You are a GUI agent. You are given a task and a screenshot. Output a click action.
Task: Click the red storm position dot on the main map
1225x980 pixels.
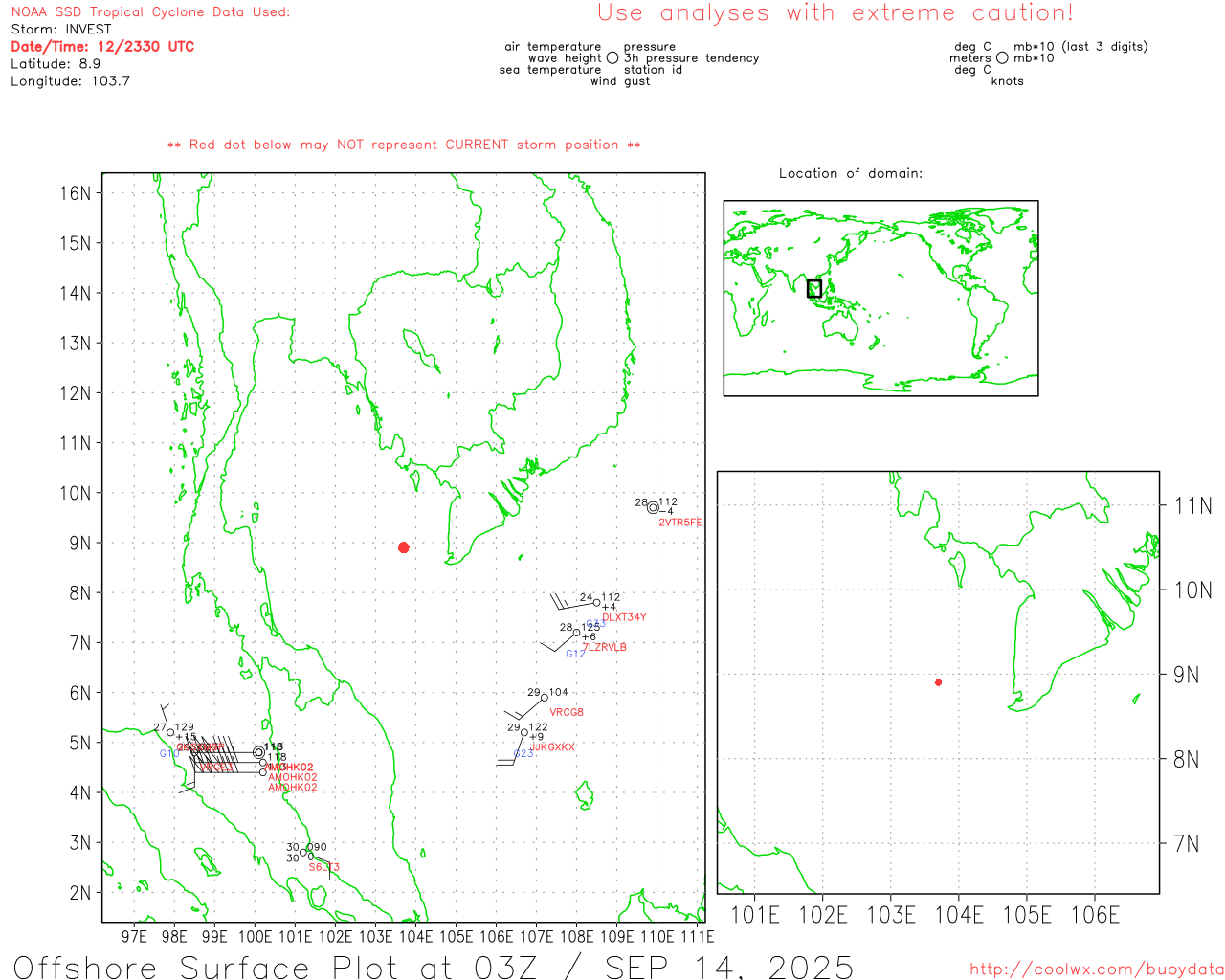pos(404,547)
